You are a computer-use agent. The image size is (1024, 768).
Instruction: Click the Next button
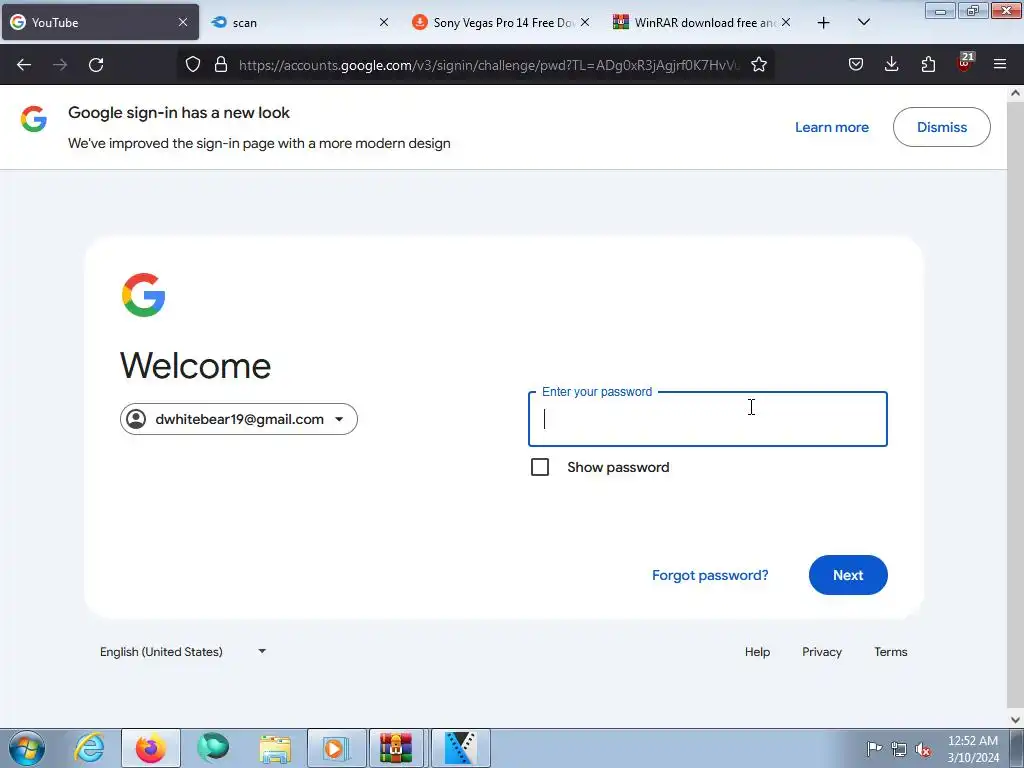coord(848,575)
